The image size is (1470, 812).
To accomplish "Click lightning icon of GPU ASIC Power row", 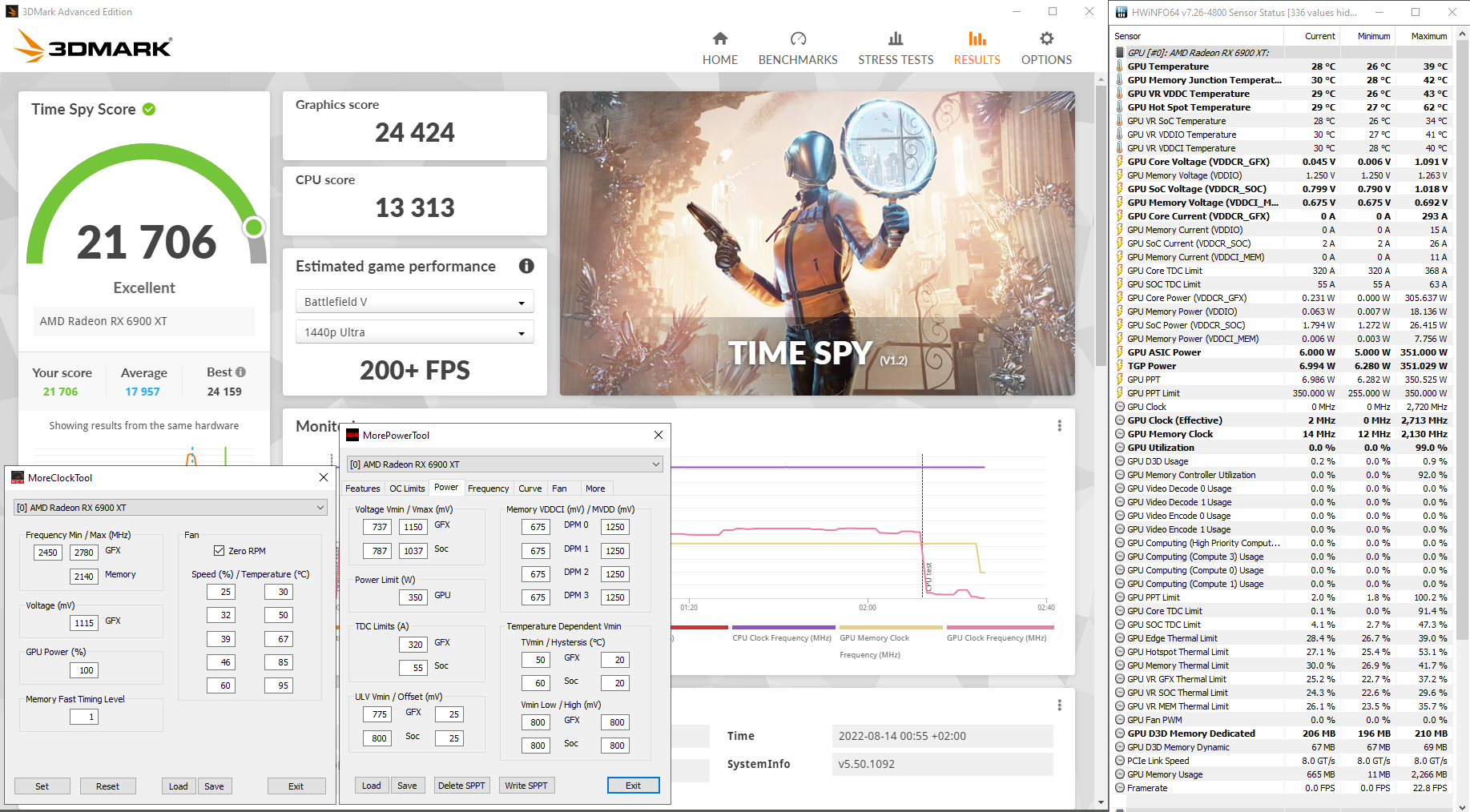I will (1120, 352).
